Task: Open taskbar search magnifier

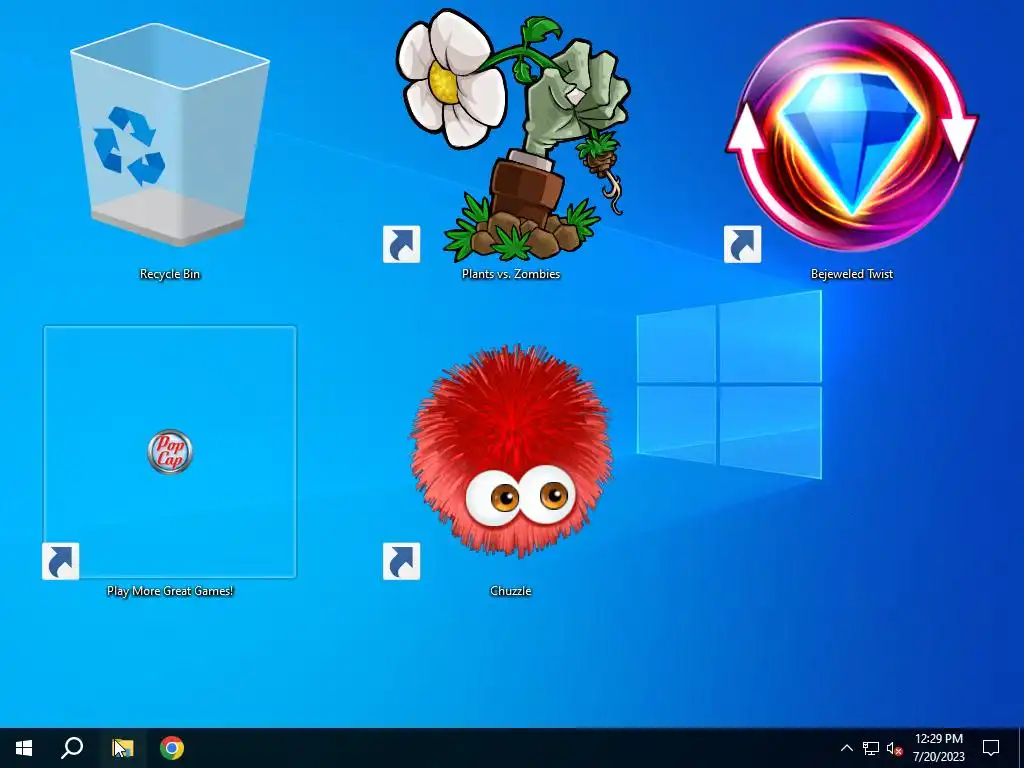Action: coord(72,748)
